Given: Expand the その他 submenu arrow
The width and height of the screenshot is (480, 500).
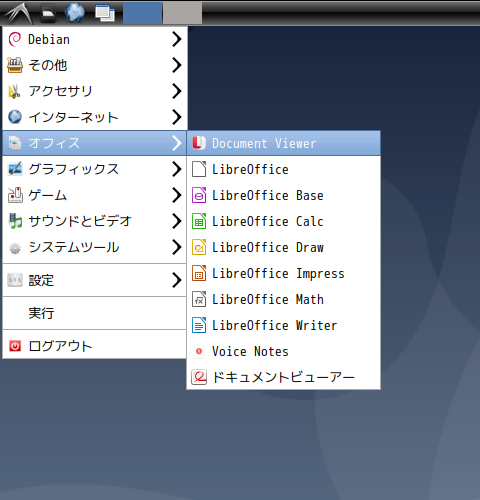Looking at the screenshot, I should pos(177,65).
